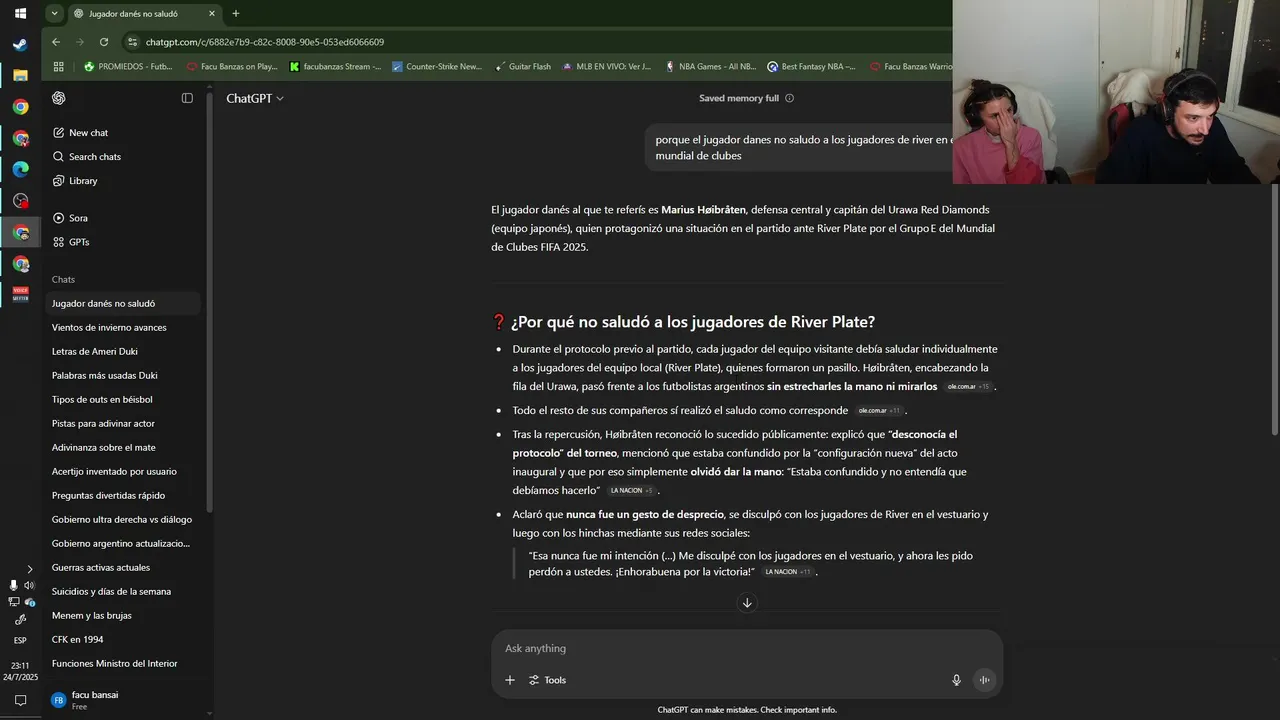This screenshot has width=1280, height=720.
Task: Open the Pistas para adivinar actor chat
Action: point(124,423)
